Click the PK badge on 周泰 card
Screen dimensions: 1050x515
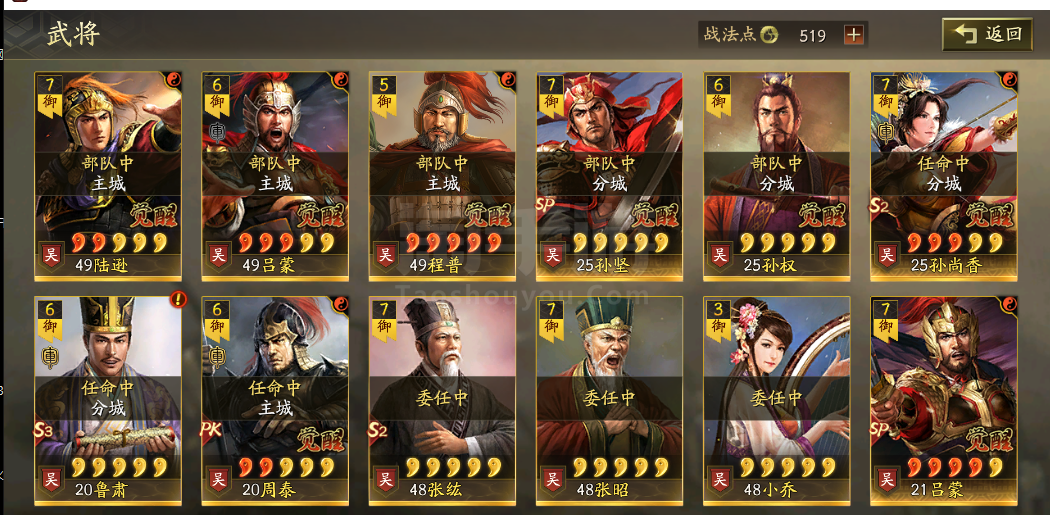coord(212,430)
